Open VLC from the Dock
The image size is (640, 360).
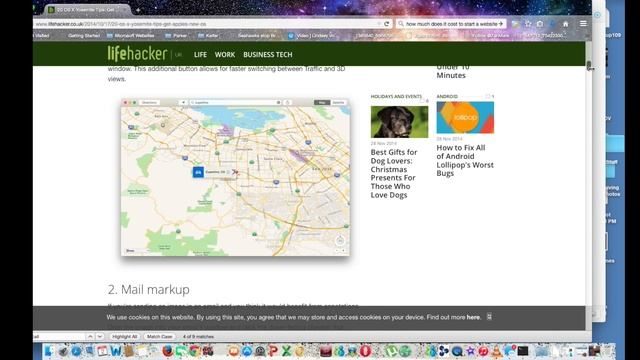[497, 351]
